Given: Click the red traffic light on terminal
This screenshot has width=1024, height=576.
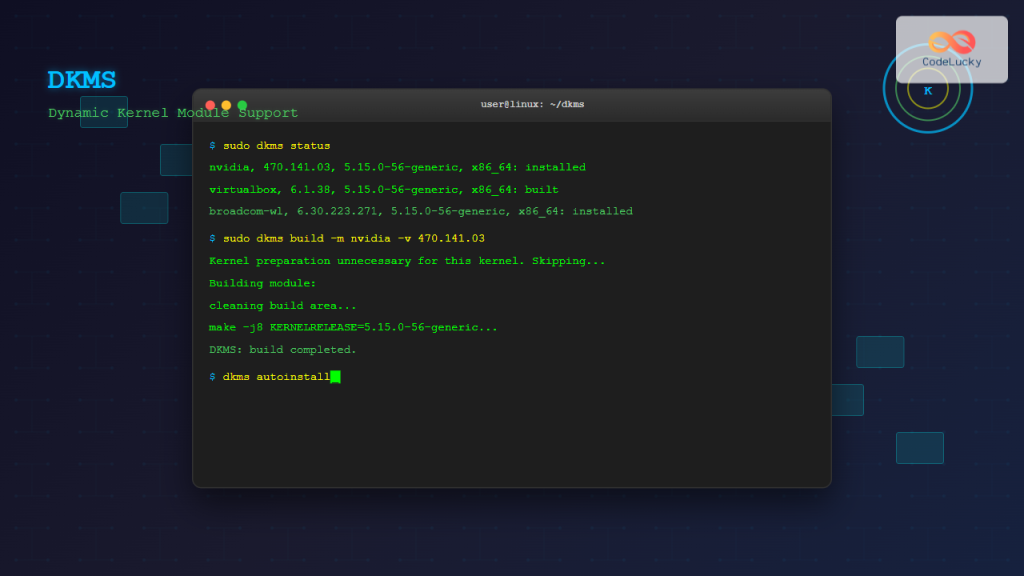Looking at the screenshot, I should pos(210,103).
